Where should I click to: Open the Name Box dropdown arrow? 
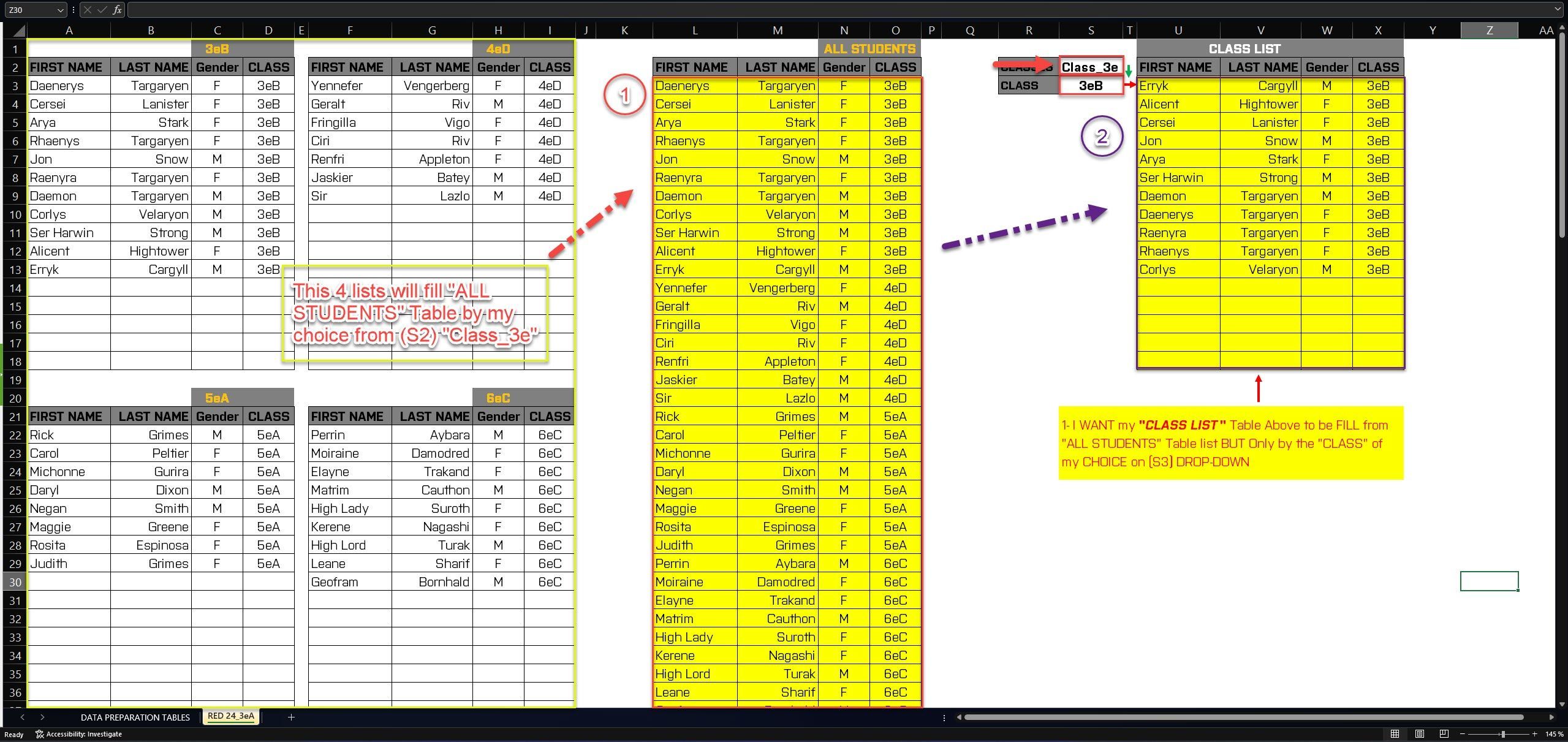60,10
